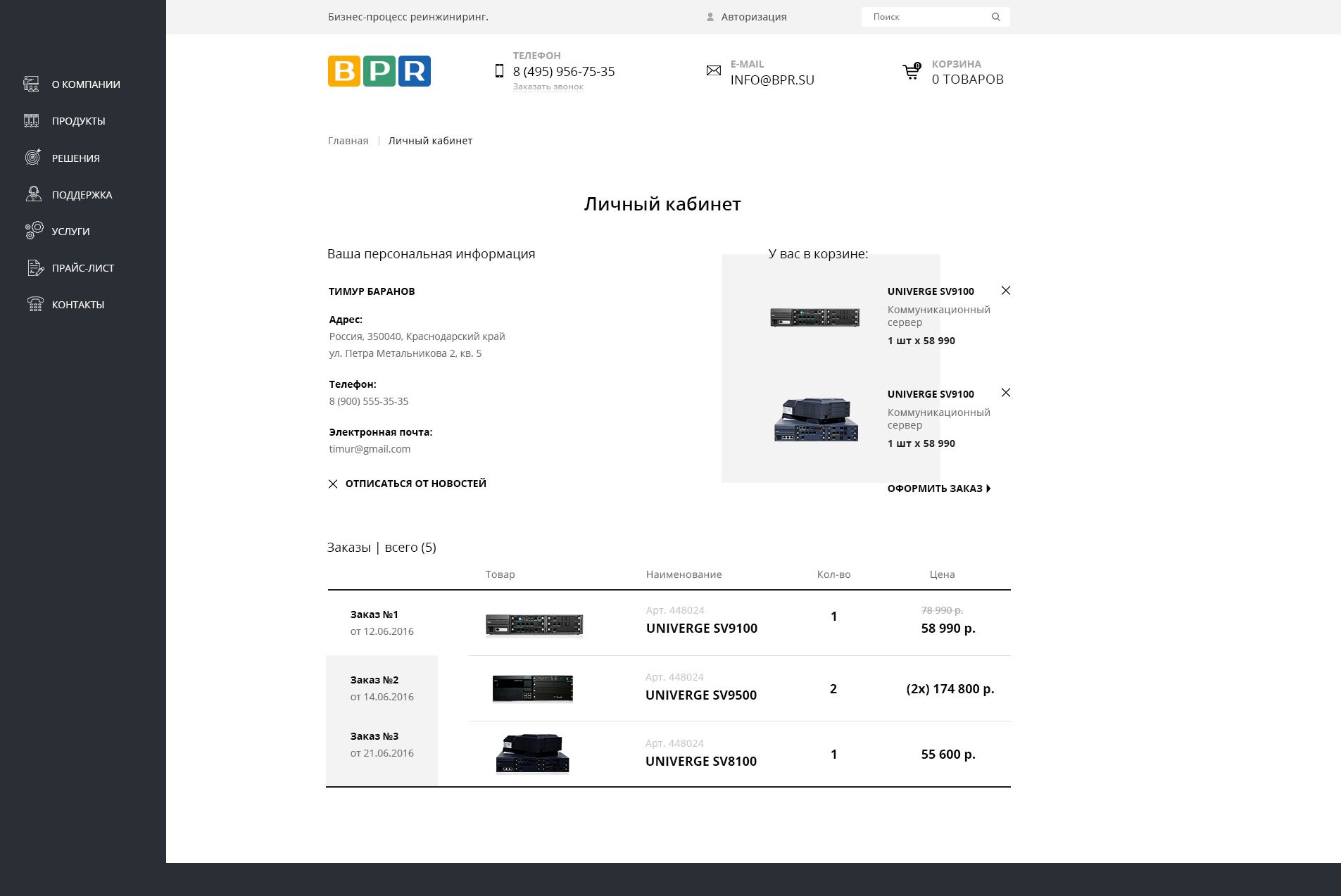Image resolution: width=1341 pixels, height=896 pixels.
Task: Click the BPR logo
Action: pyautogui.click(x=379, y=71)
